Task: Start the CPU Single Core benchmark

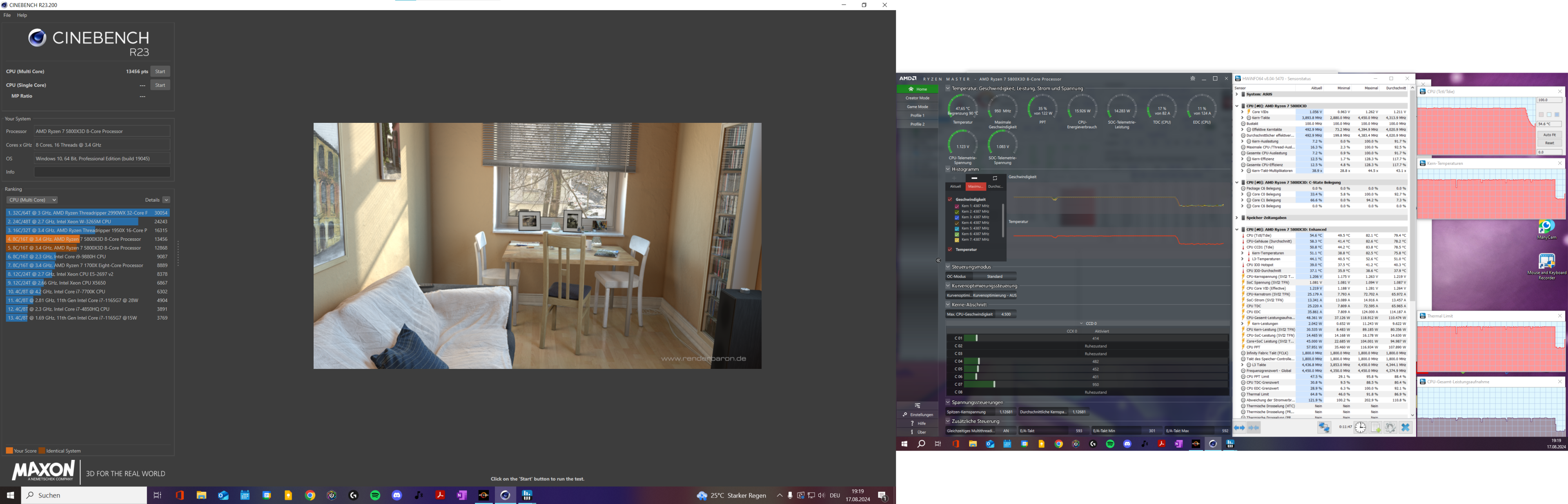Action: [x=160, y=85]
